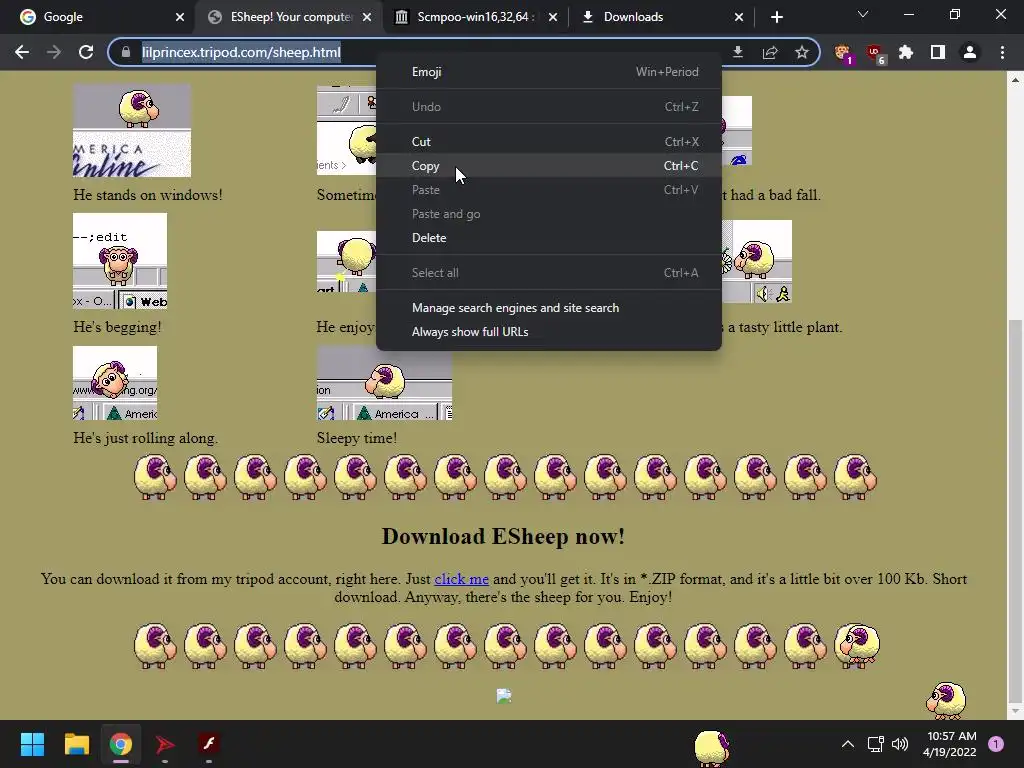The height and width of the screenshot is (768, 1024).
Task: Click the Chrome icon in the taskbar
Action: (x=120, y=744)
